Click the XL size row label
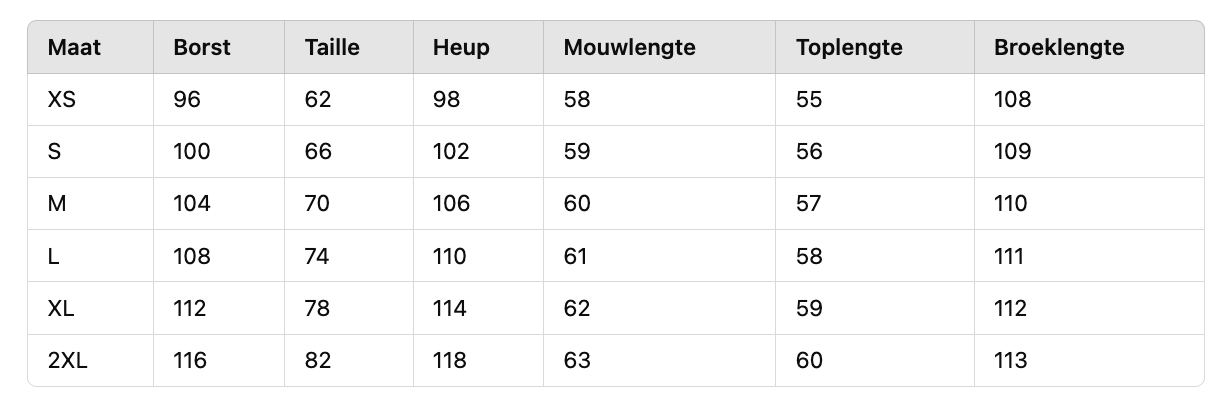The height and width of the screenshot is (410, 1230). pyautogui.click(x=61, y=308)
